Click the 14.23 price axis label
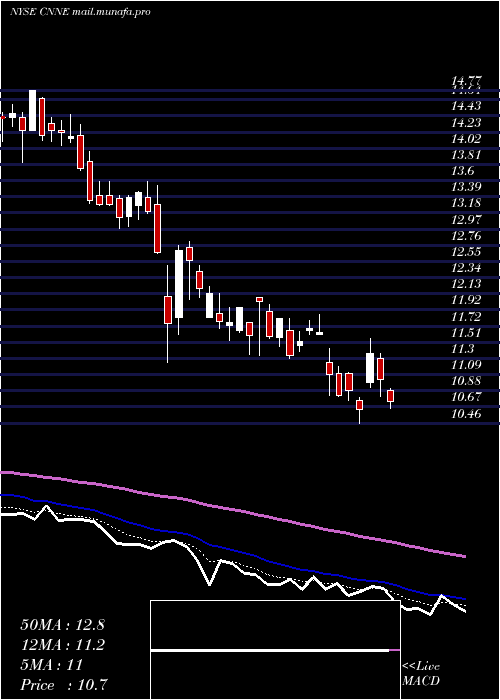 pyautogui.click(x=466, y=123)
